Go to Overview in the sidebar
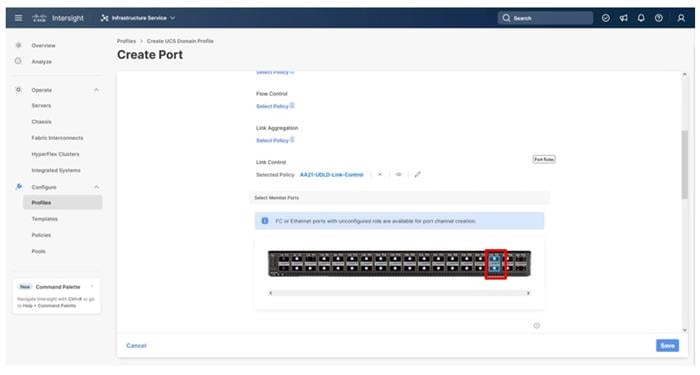 tap(43, 46)
